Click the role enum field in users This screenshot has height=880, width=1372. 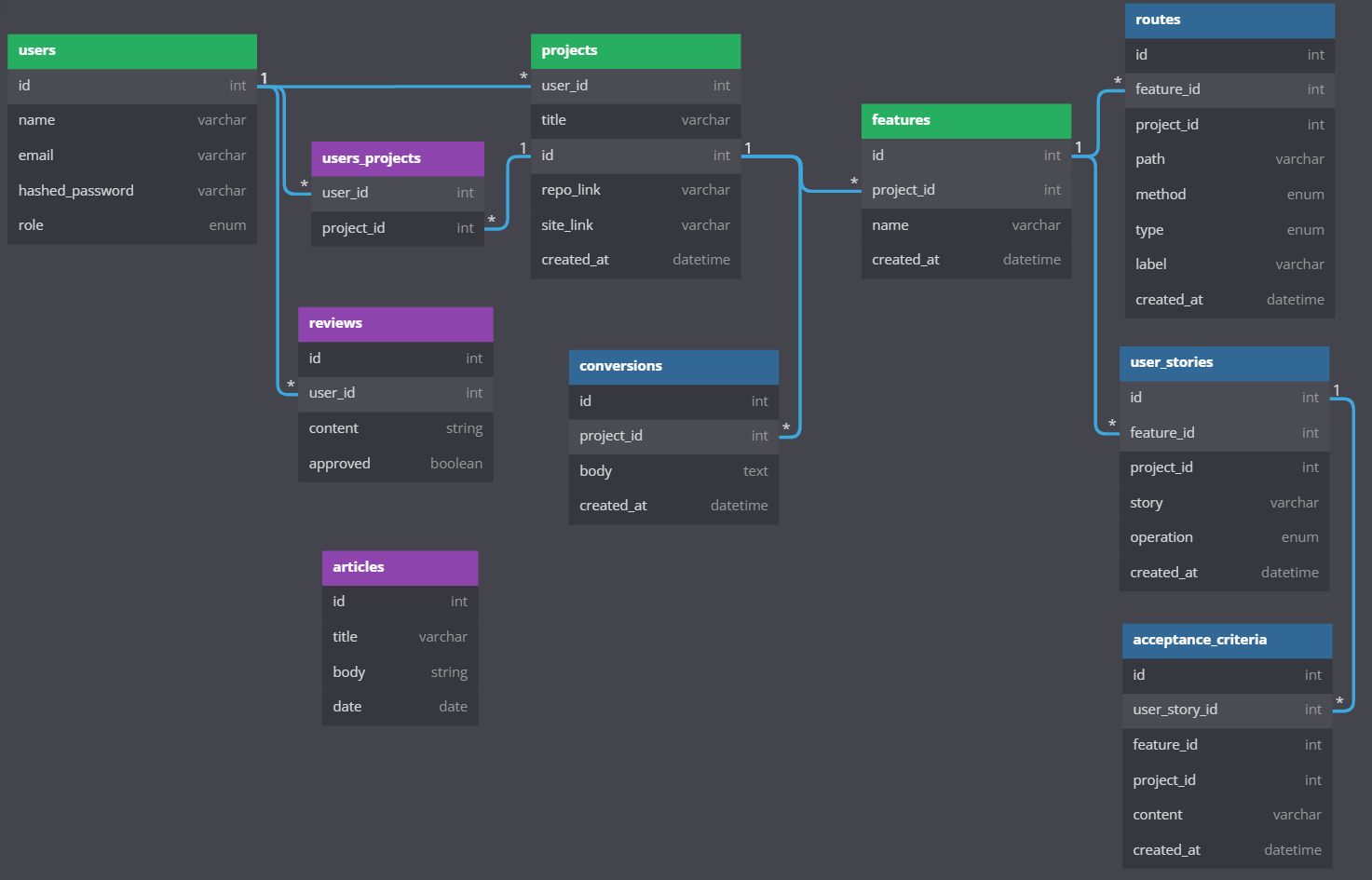(131, 224)
